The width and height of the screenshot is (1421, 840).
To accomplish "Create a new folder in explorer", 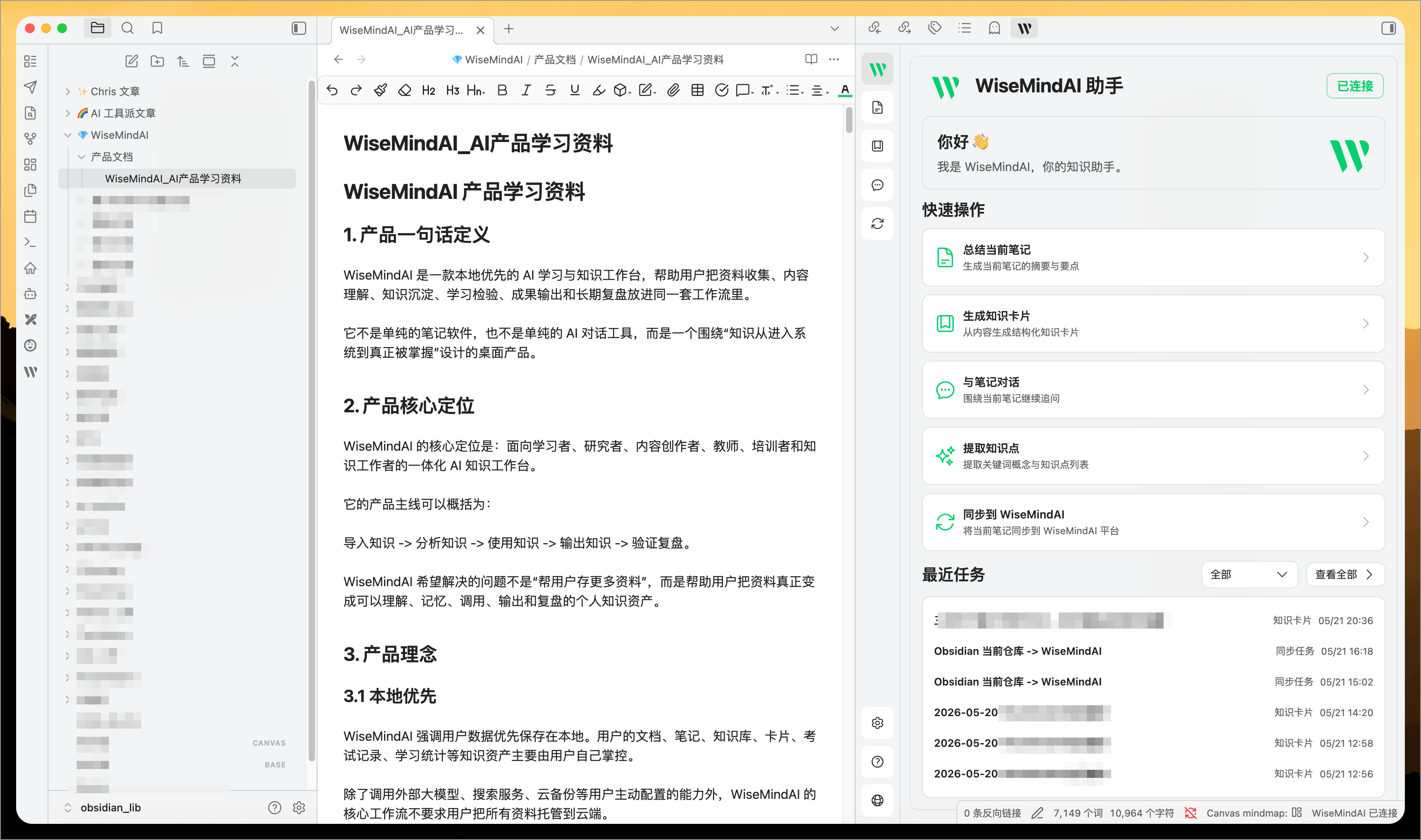I will point(157,61).
